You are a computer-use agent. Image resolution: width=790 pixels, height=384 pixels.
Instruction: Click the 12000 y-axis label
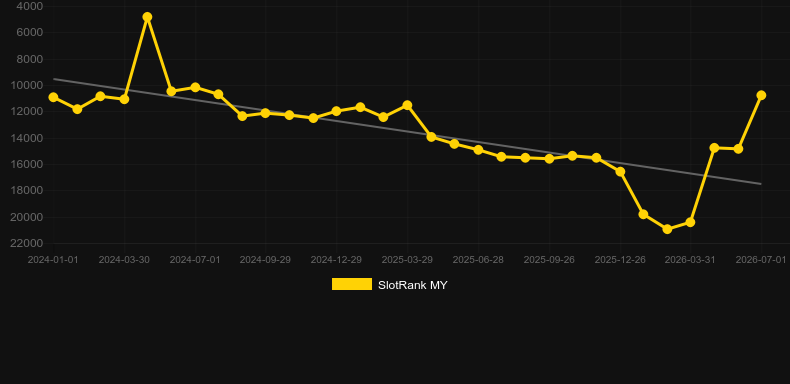(x=27, y=112)
